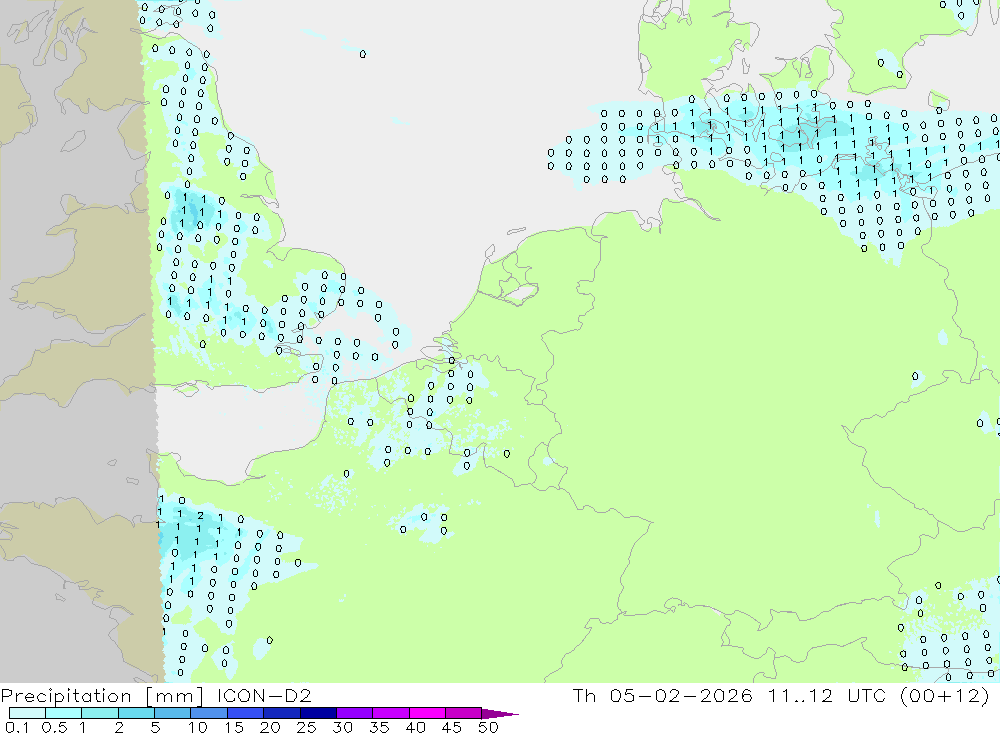Click the legend tick label '35'

[x=379, y=727]
